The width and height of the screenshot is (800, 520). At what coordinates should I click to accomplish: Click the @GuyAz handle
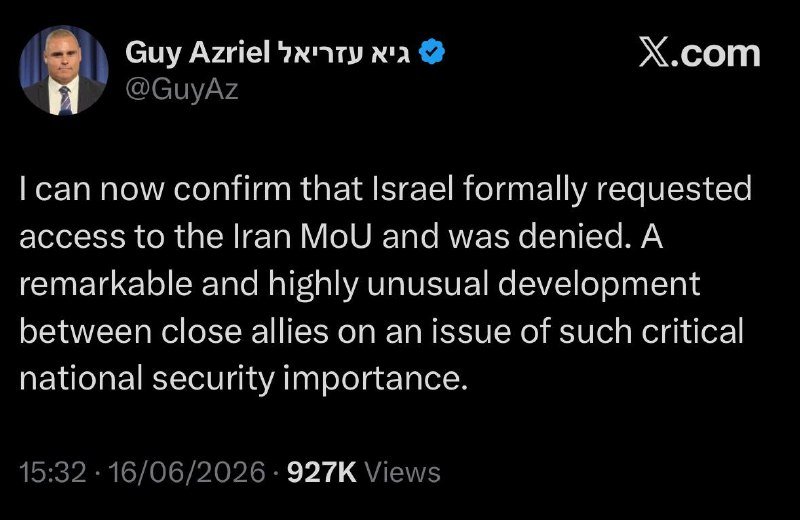pyautogui.click(x=182, y=90)
